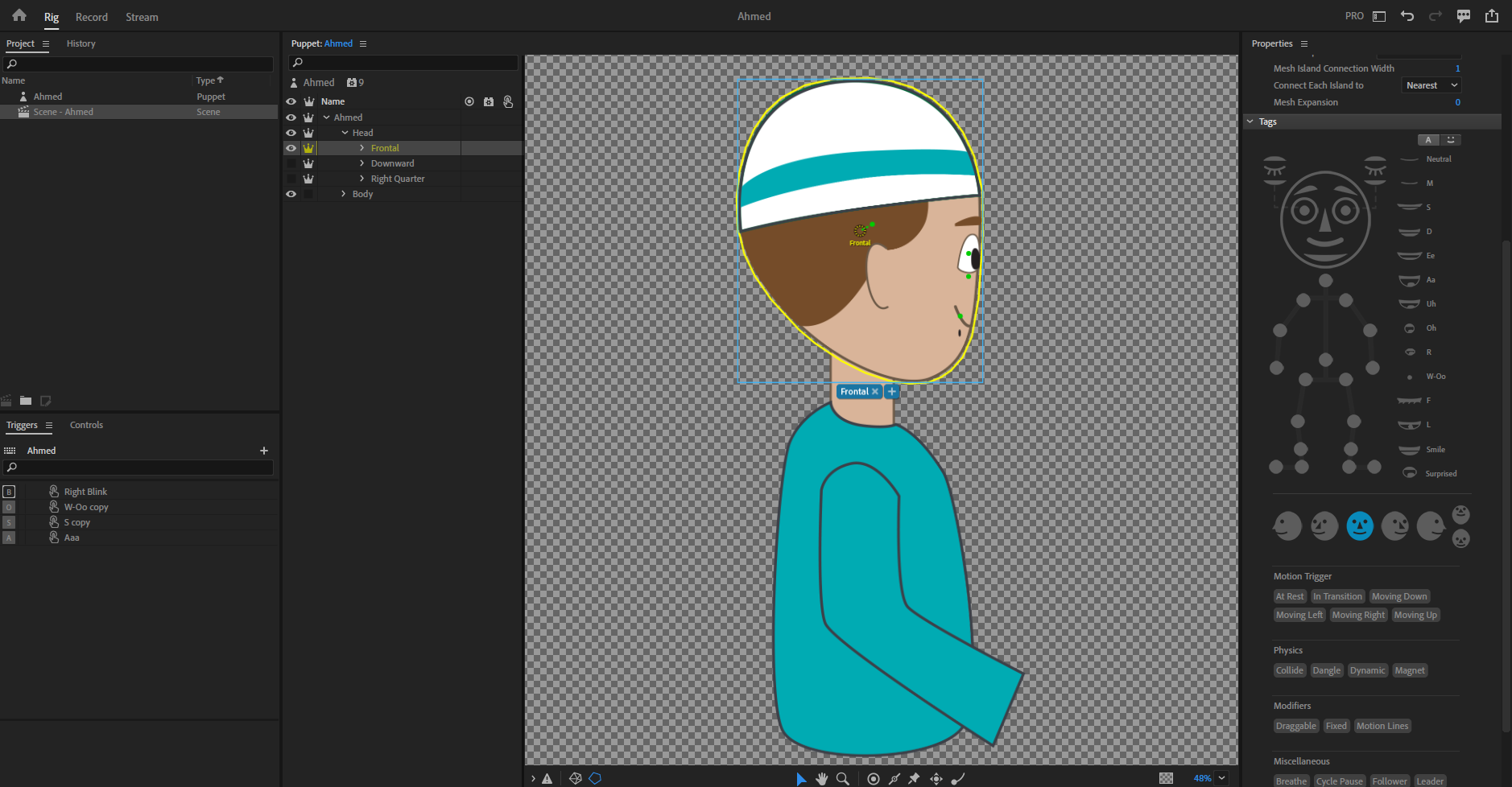The width and height of the screenshot is (1512, 787).
Task: Open the Controls tab in triggers panel
Action: [x=86, y=425]
